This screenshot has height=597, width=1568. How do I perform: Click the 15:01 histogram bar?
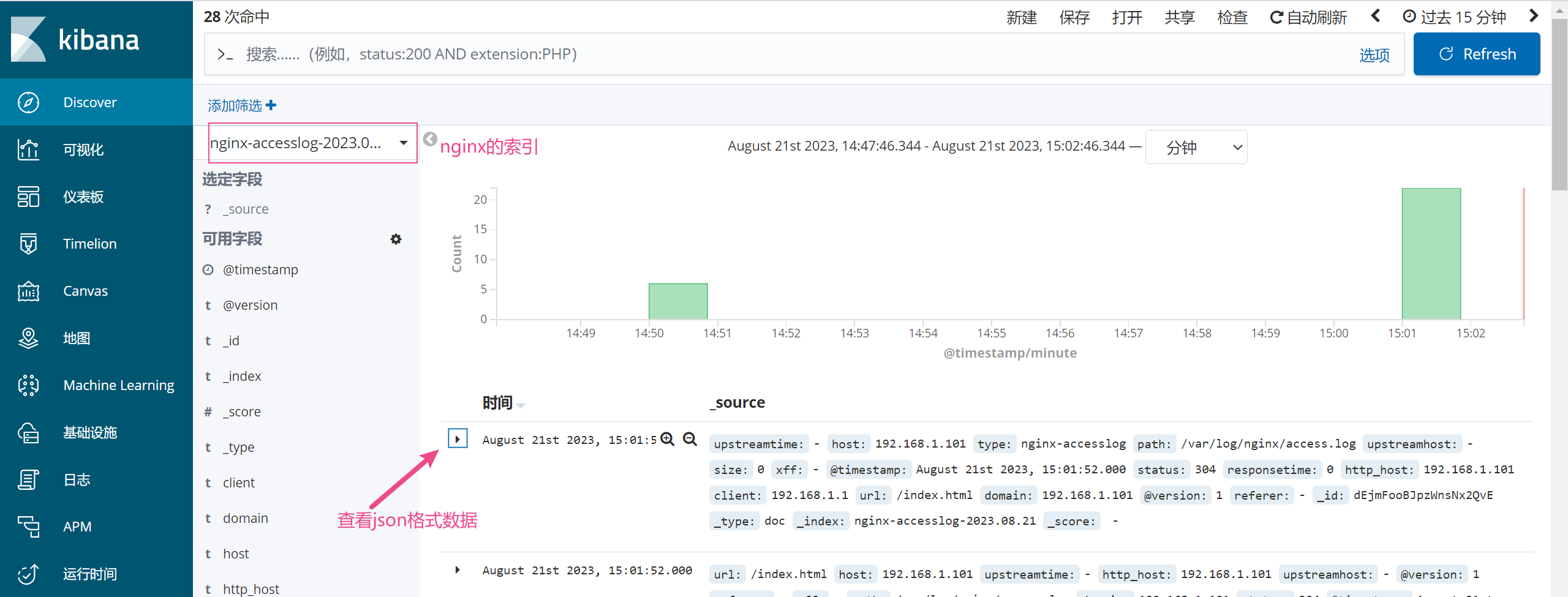tap(1431, 253)
